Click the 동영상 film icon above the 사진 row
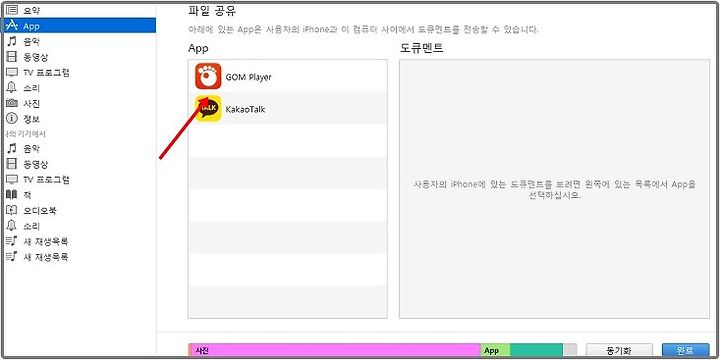Viewport: 720px width, 360px height. click(11, 57)
